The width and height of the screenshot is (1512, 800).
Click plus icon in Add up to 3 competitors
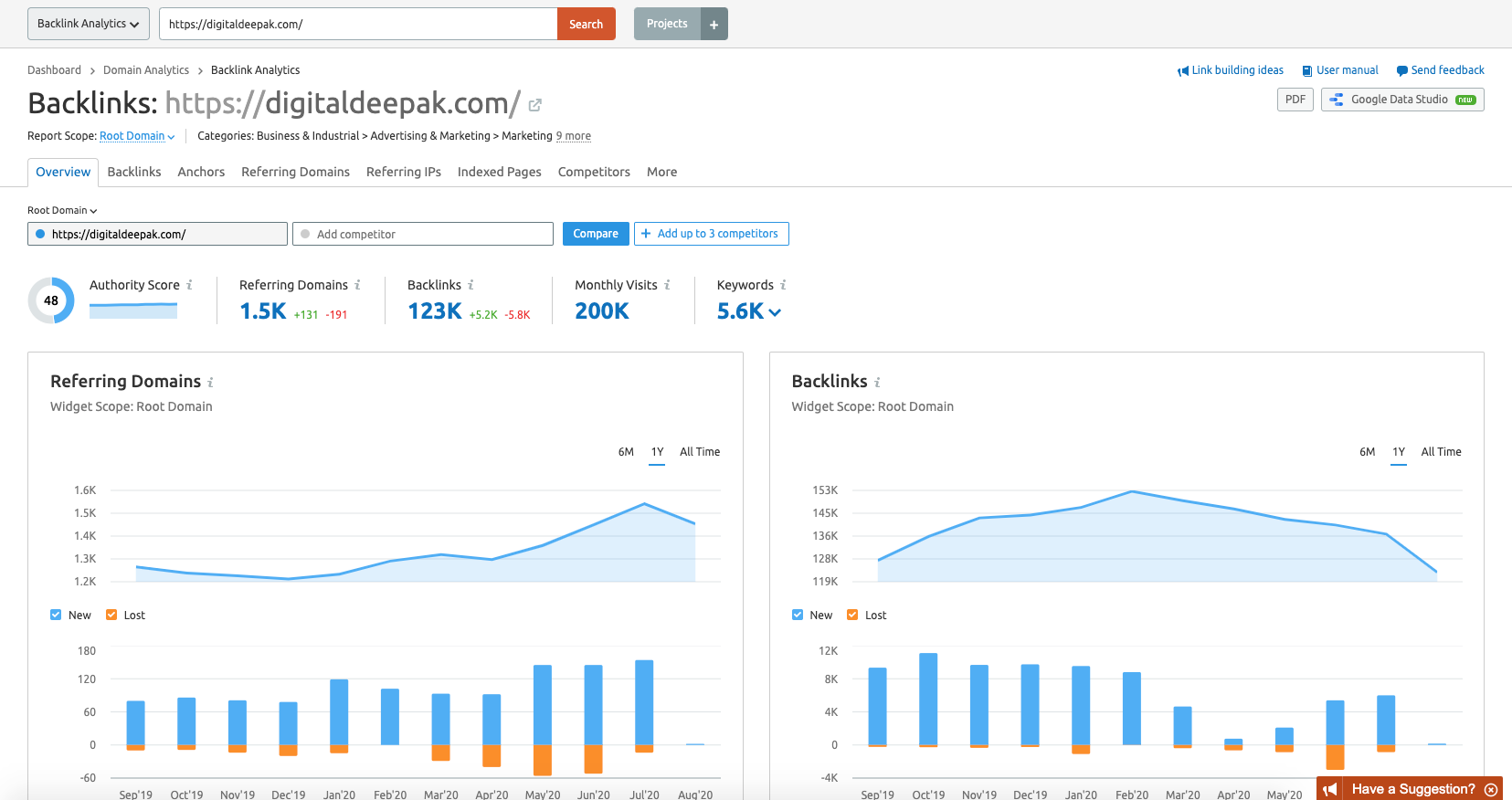[646, 234]
